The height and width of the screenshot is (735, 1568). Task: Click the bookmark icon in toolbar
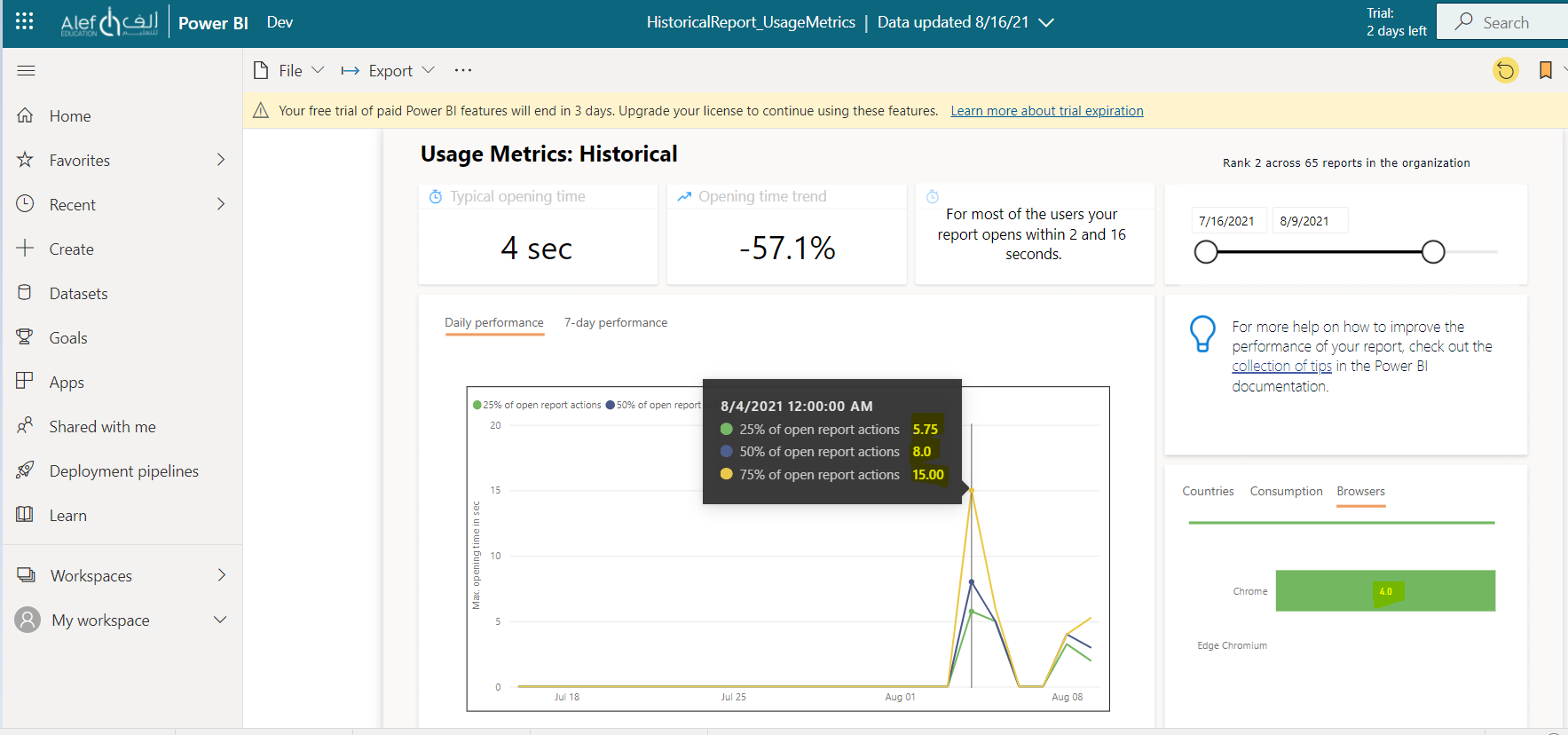pos(1546,70)
